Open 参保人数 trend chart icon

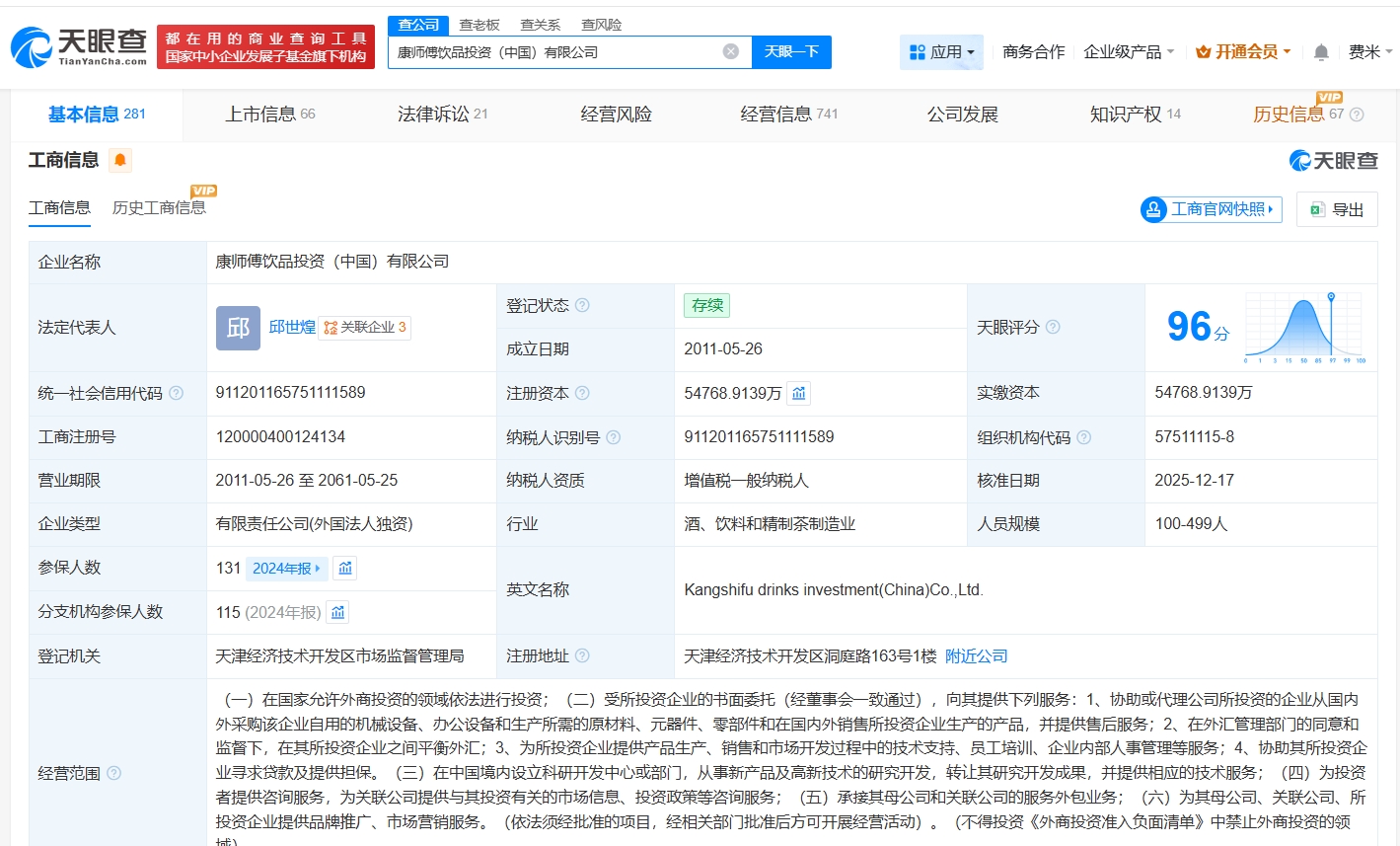tap(344, 568)
